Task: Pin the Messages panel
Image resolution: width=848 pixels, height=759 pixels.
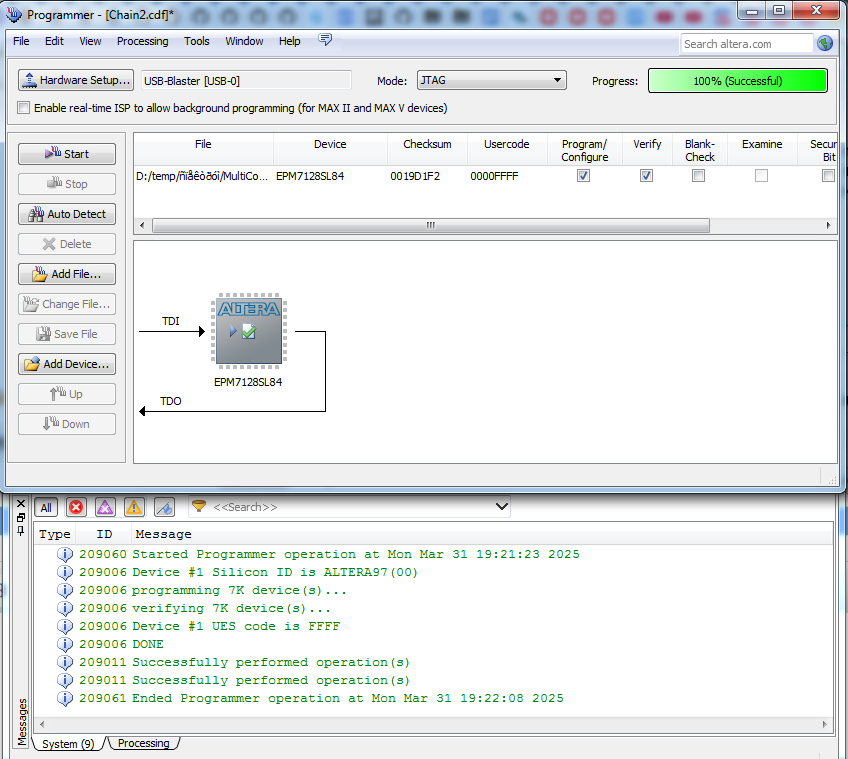Action: (21, 531)
